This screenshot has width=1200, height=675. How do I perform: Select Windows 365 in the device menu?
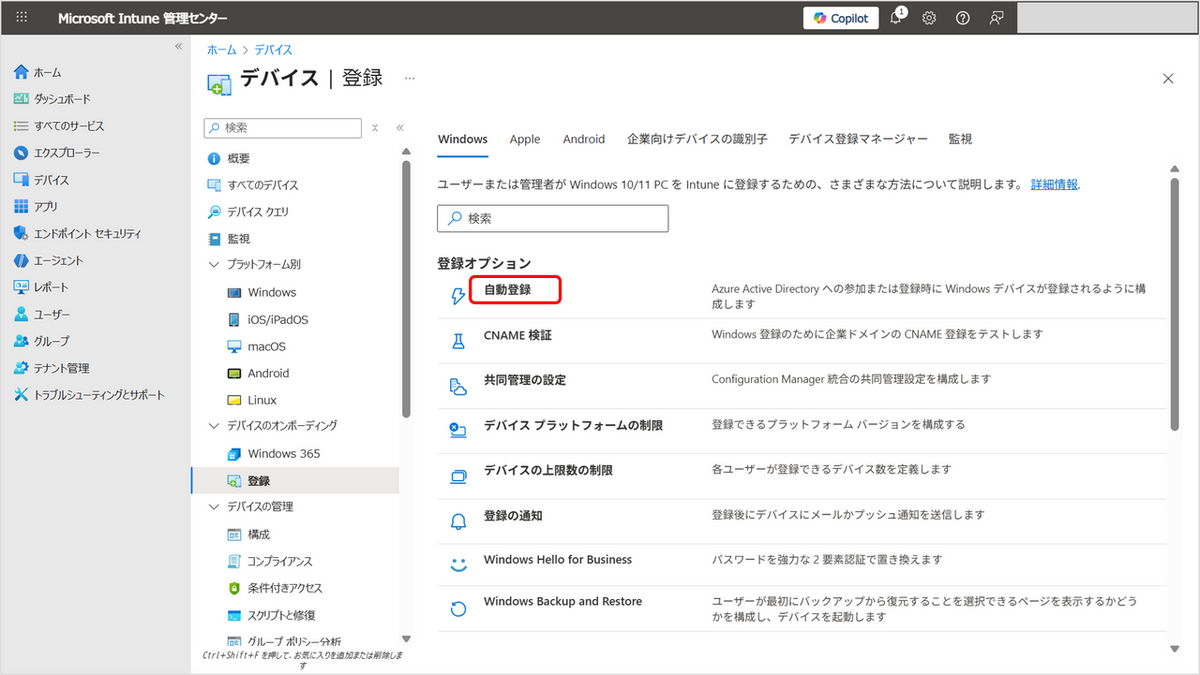[x=283, y=453]
